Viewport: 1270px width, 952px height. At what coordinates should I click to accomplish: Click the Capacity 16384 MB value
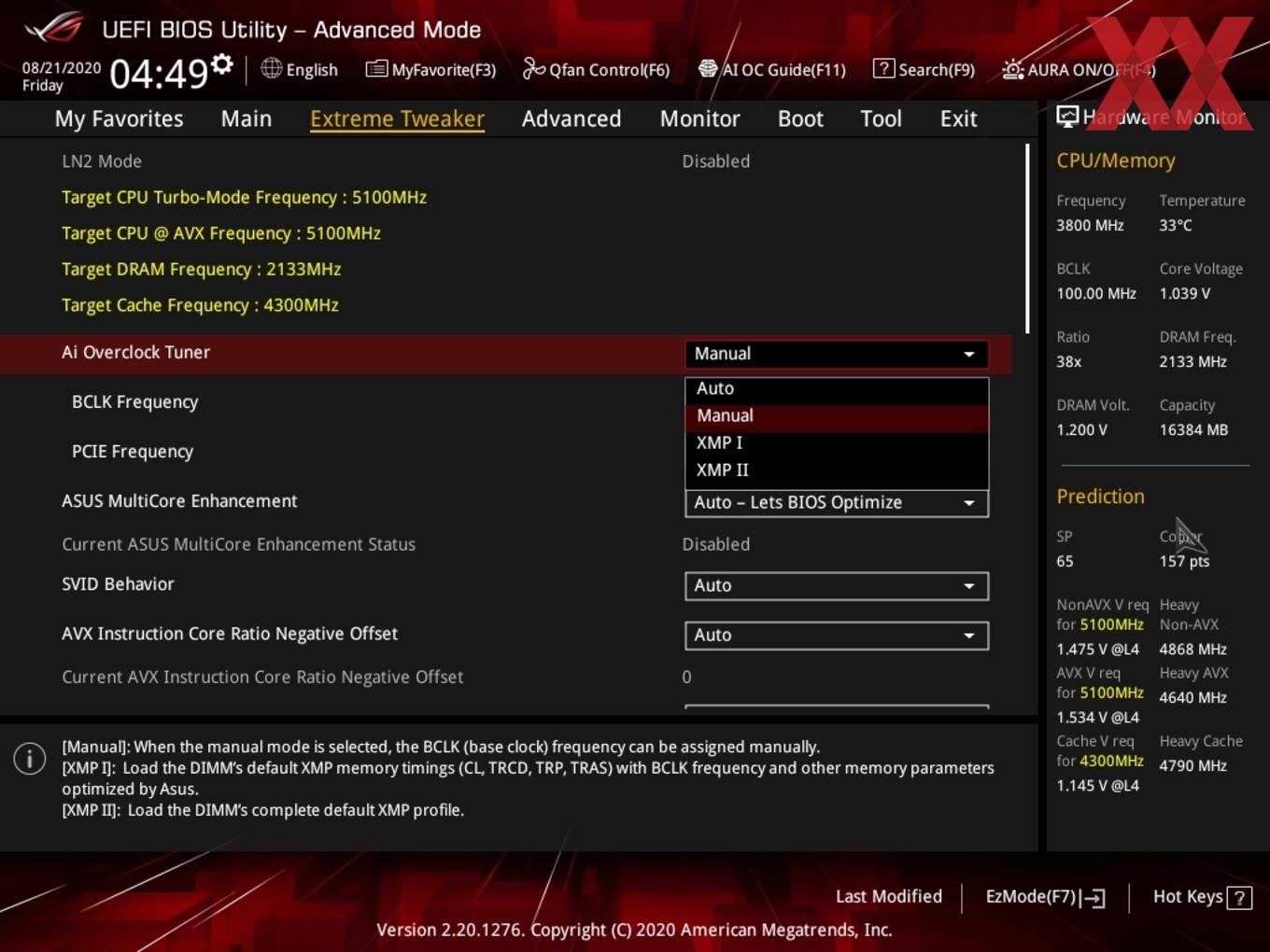[x=1193, y=430]
